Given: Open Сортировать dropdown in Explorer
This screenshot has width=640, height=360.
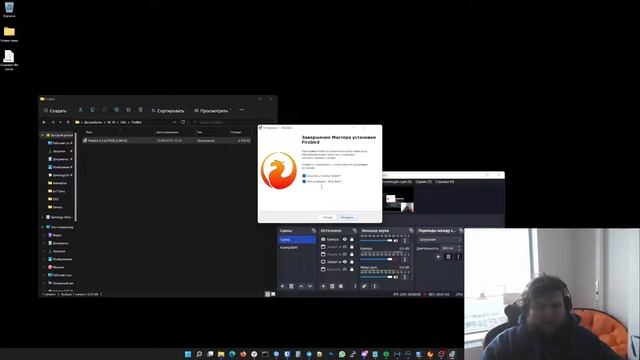Looking at the screenshot, I should pyautogui.click(x=168, y=110).
